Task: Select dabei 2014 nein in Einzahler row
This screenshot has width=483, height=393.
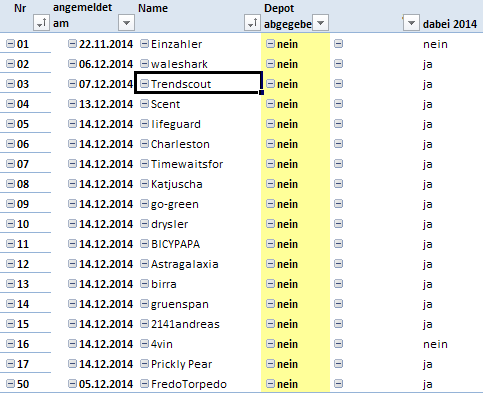Action: (435, 44)
